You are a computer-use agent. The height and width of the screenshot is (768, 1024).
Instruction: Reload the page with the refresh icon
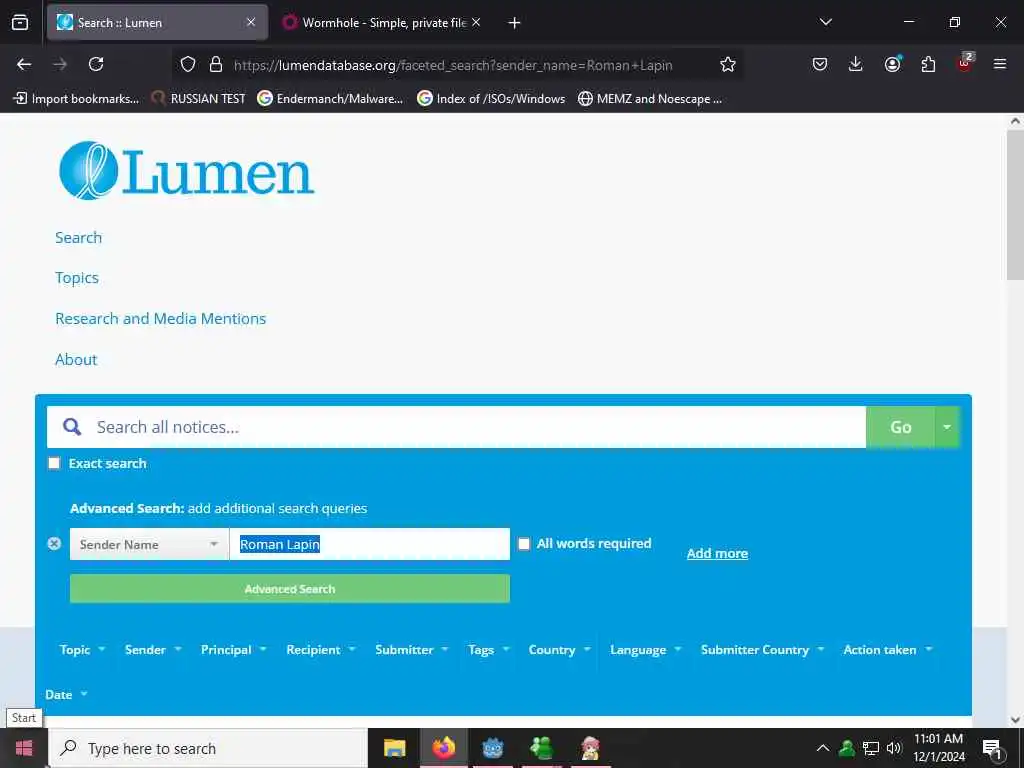pyautogui.click(x=96, y=64)
